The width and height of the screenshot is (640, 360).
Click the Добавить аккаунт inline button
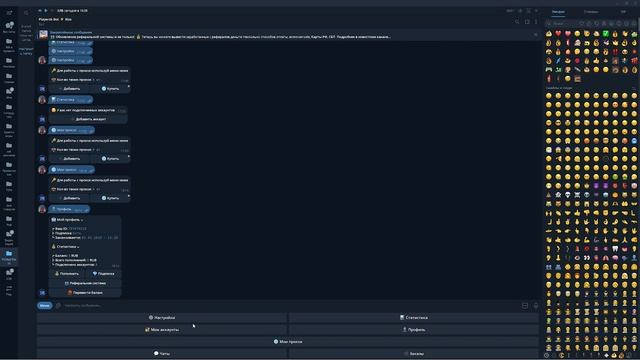88,119
